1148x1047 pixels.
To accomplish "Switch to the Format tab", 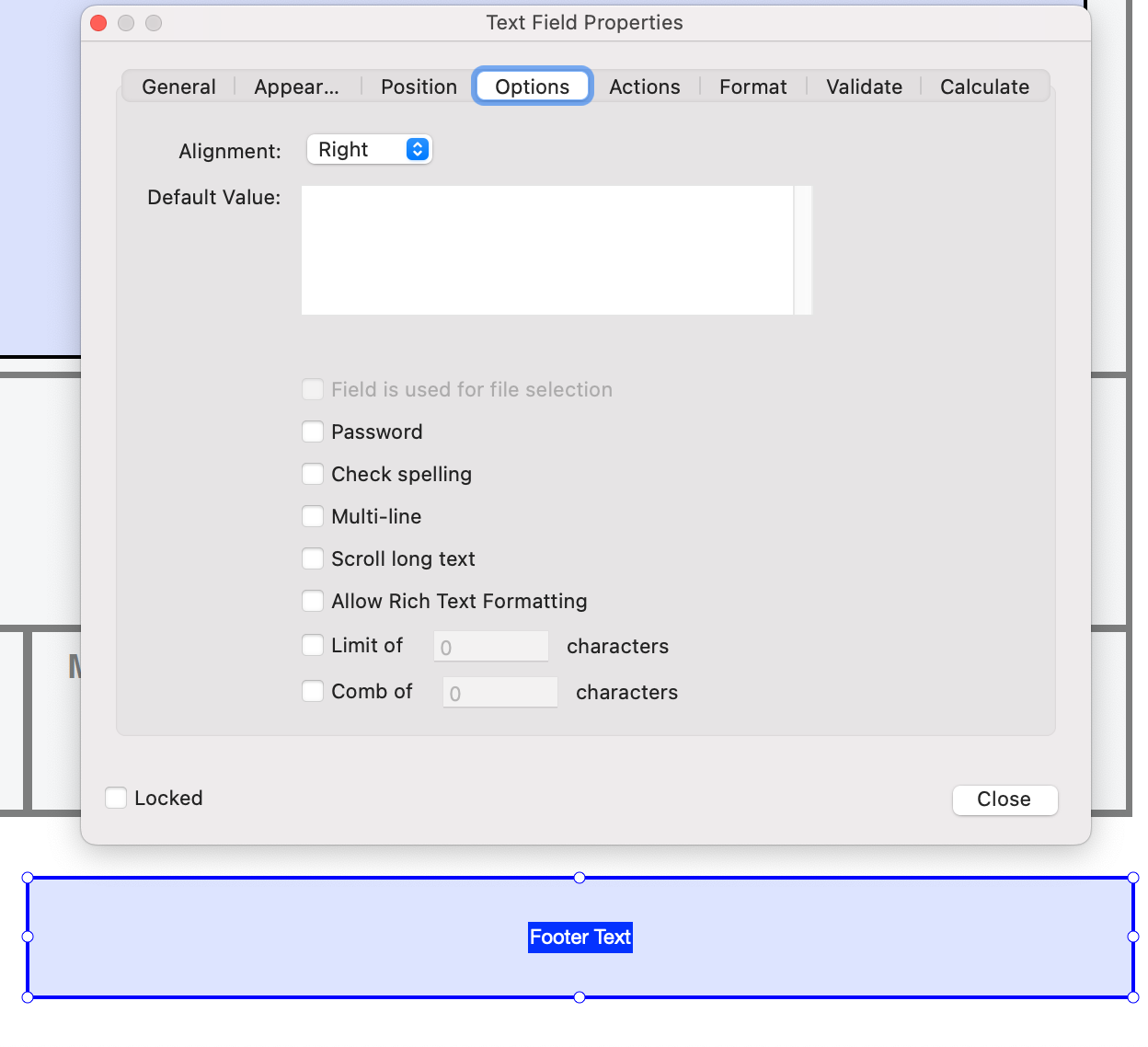I will click(x=752, y=86).
